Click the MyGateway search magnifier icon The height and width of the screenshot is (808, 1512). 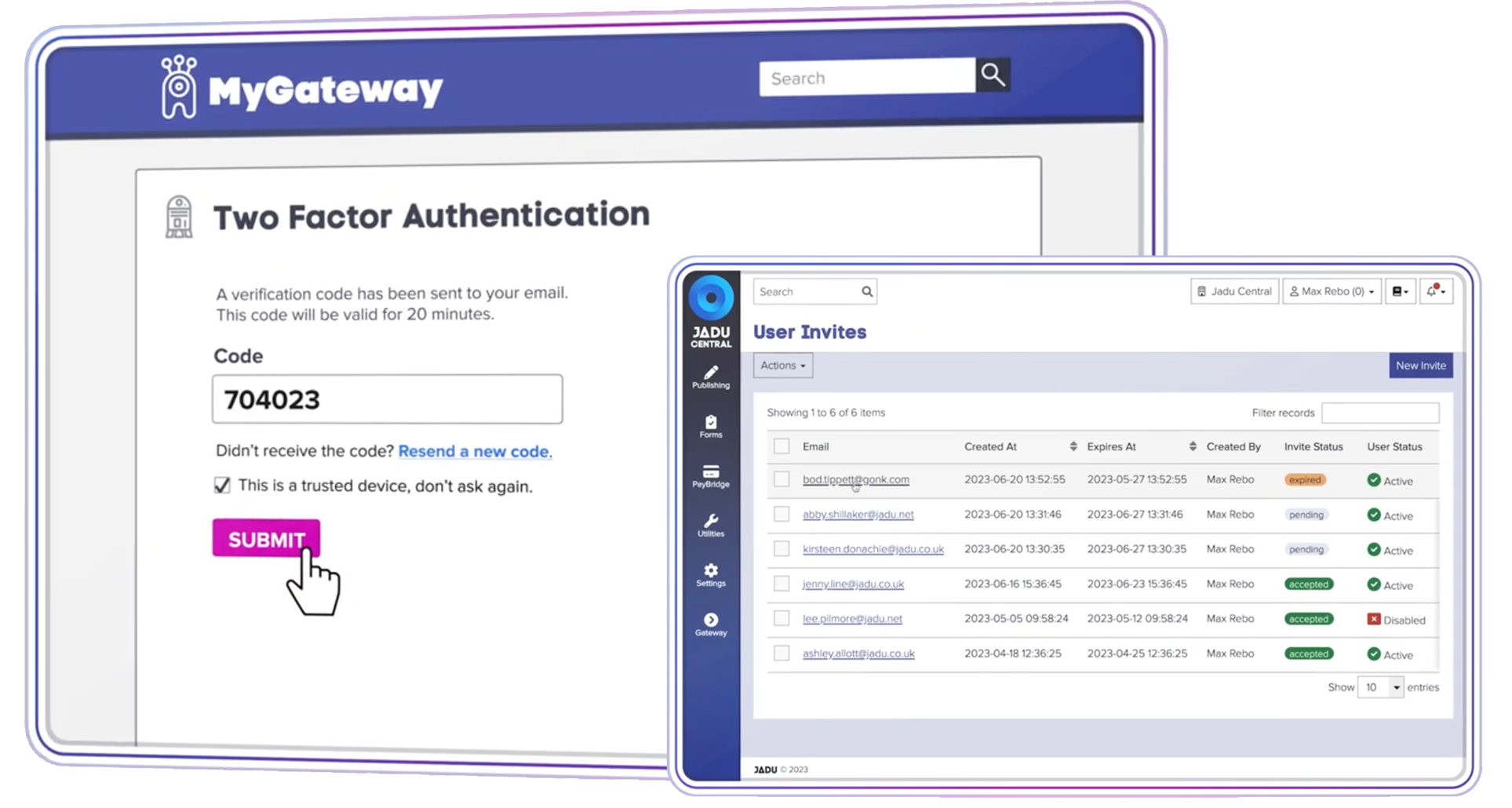pos(993,75)
